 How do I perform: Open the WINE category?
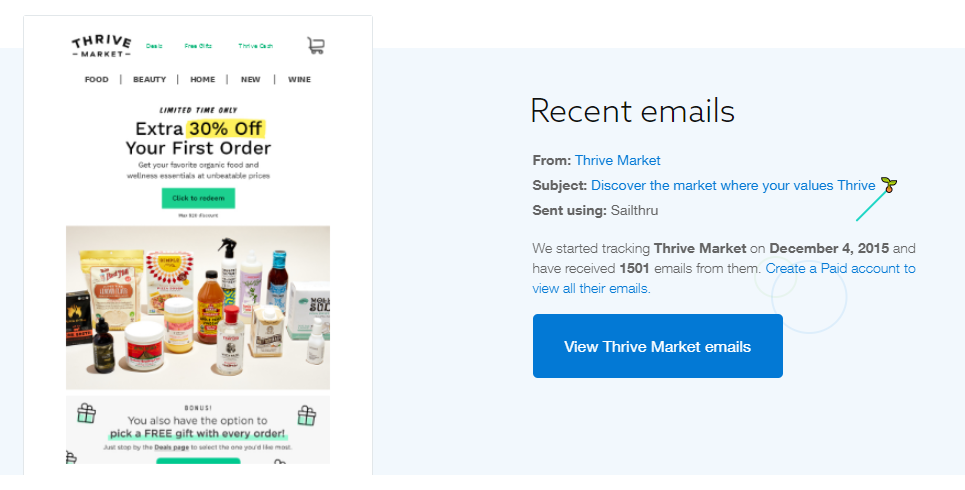point(299,79)
